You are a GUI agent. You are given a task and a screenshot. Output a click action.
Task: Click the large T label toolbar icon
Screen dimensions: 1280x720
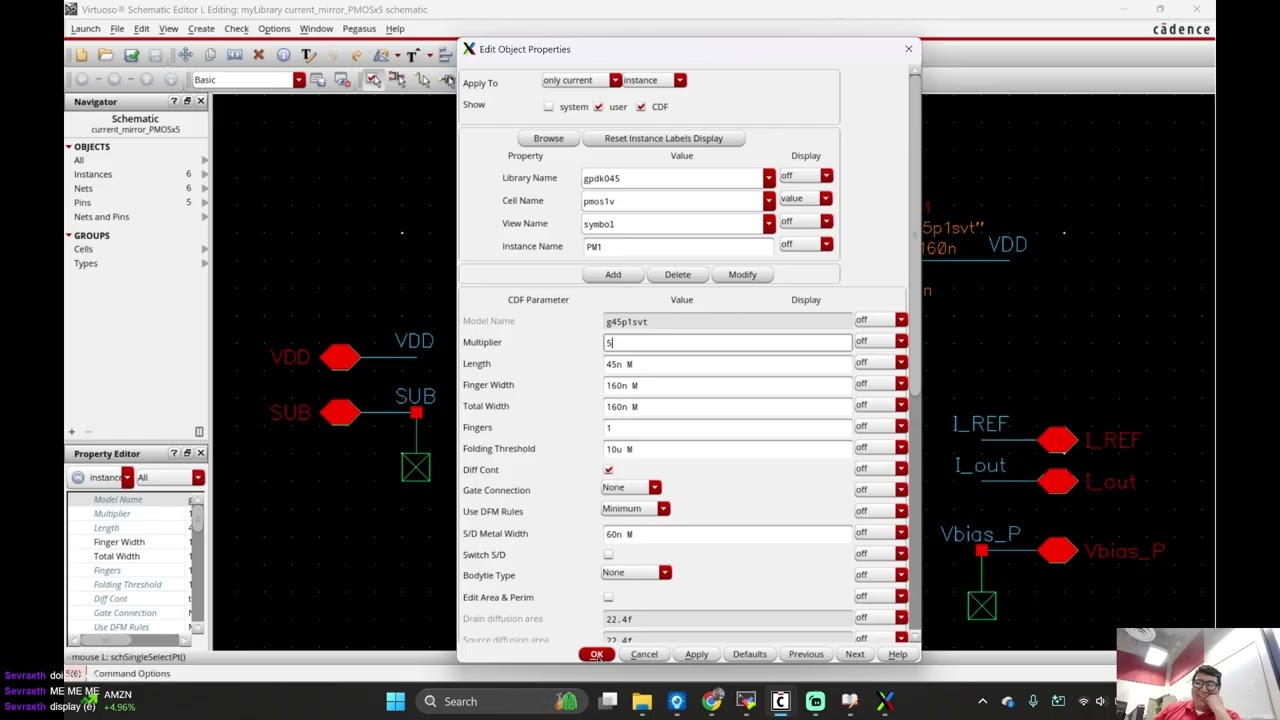412,55
